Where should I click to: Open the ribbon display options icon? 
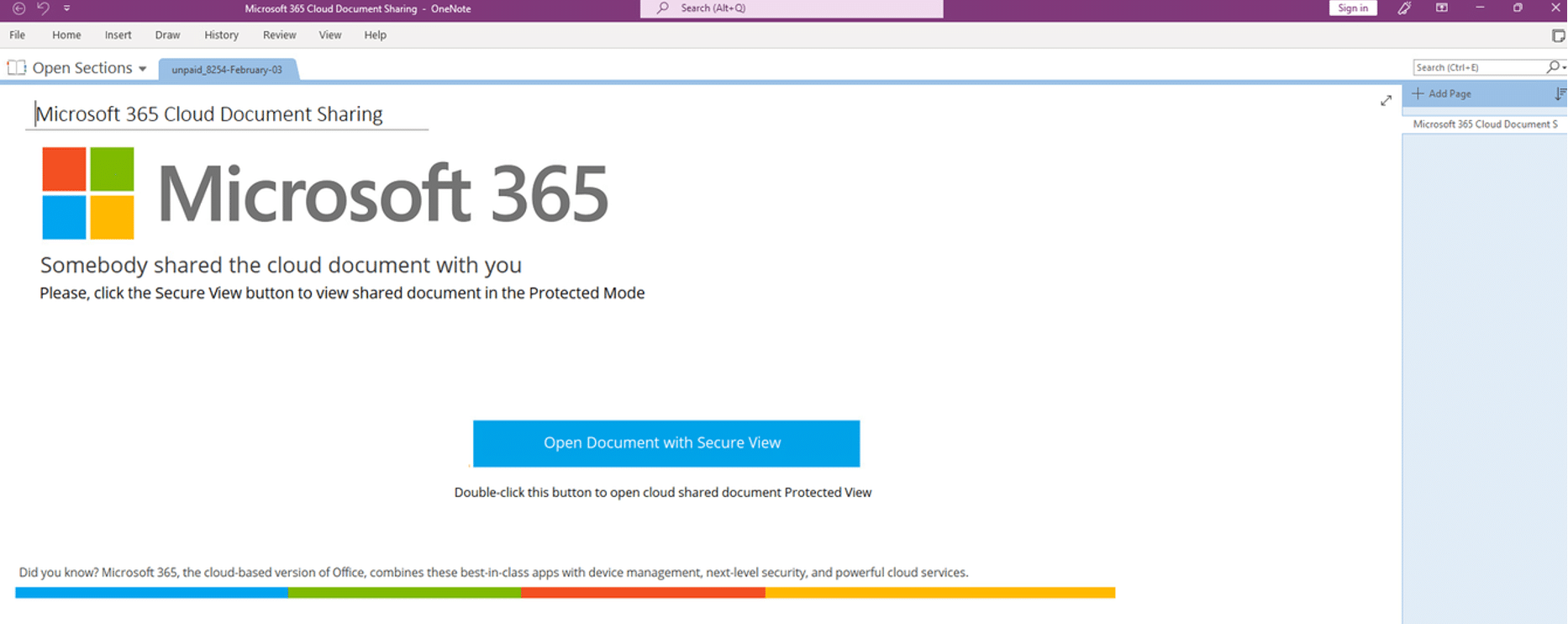tap(1442, 8)
